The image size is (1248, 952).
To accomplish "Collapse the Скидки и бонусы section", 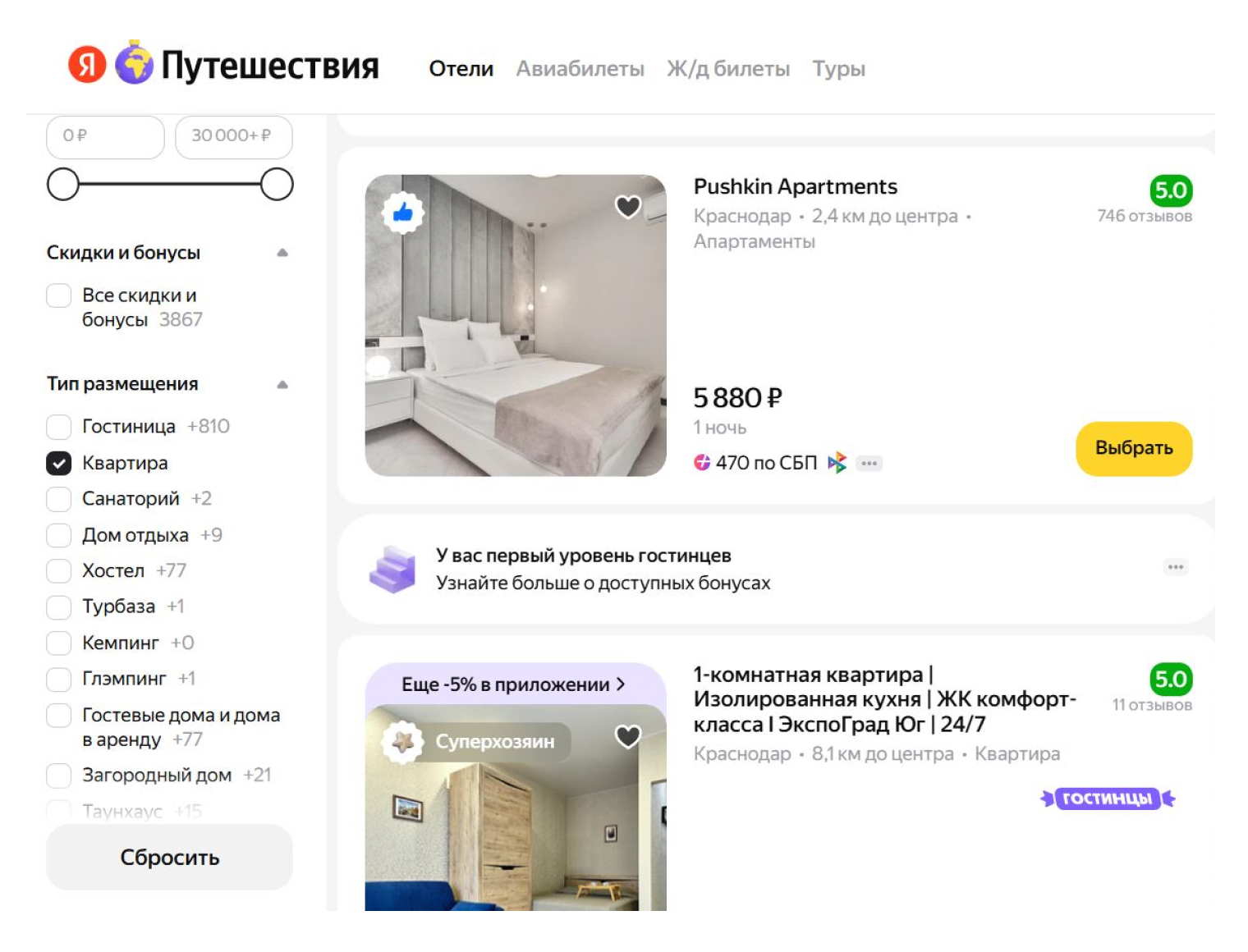I will [x=283, y=252].
